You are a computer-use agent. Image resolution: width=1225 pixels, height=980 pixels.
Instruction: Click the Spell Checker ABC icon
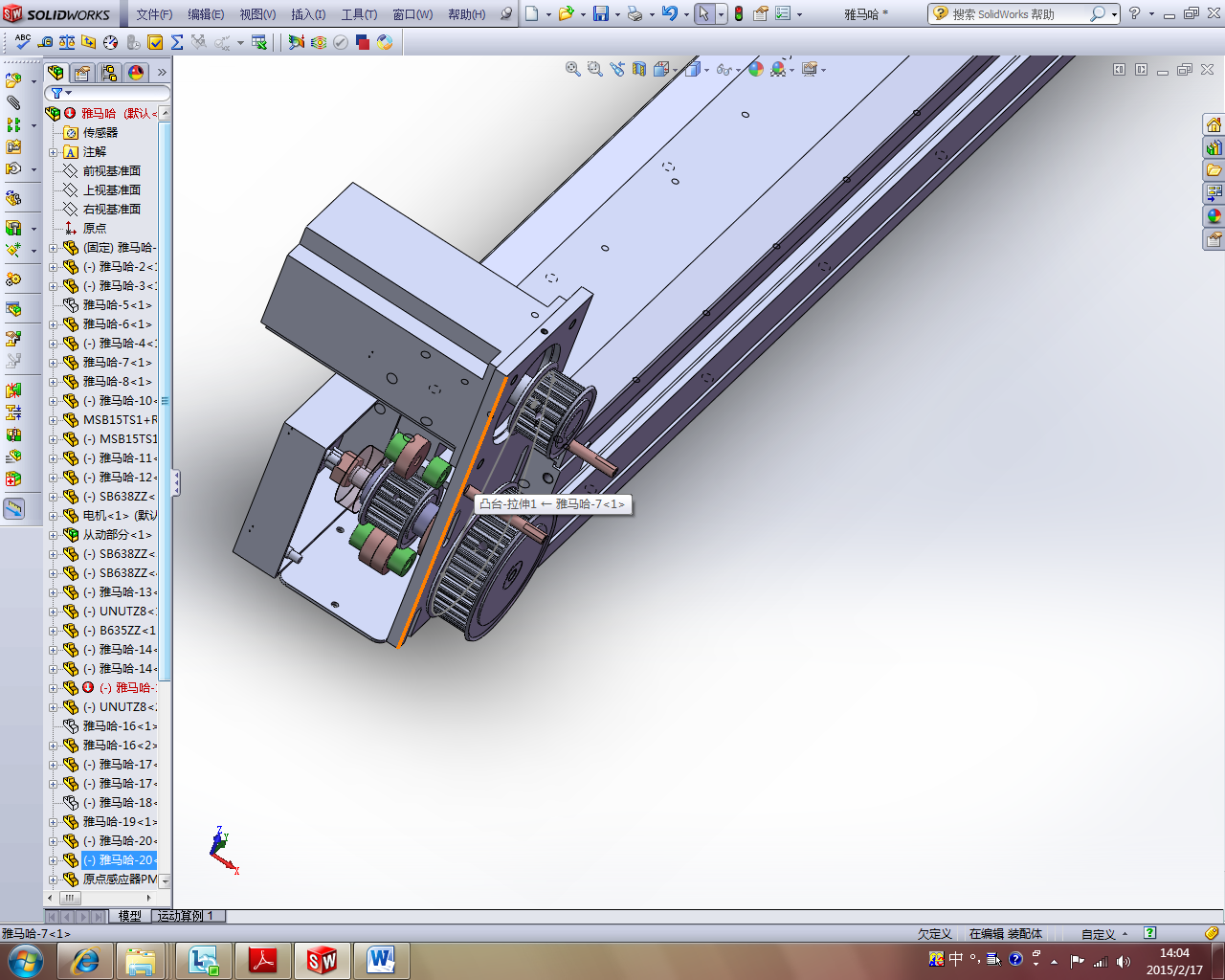(x=22, y=42)
